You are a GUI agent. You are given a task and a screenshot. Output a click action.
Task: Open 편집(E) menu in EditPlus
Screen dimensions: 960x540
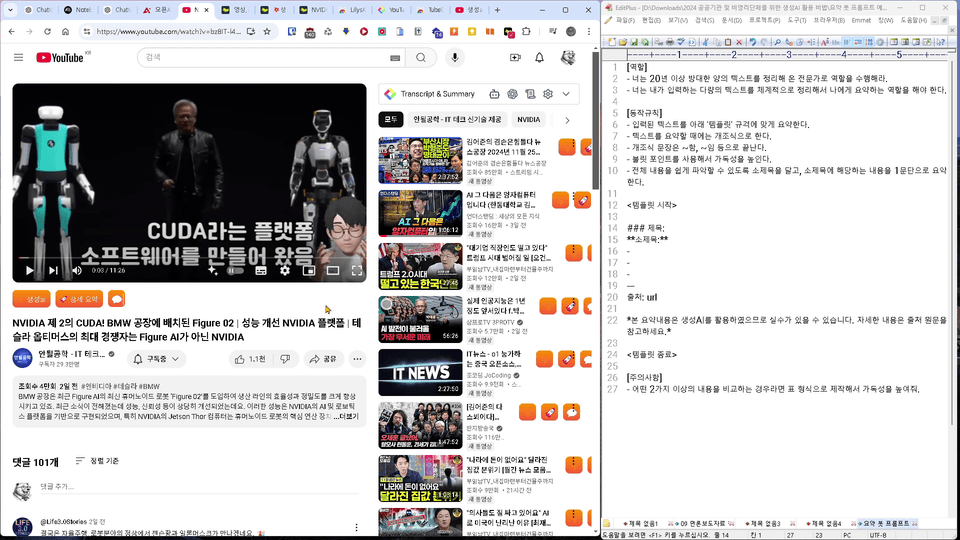coord(651,20)
